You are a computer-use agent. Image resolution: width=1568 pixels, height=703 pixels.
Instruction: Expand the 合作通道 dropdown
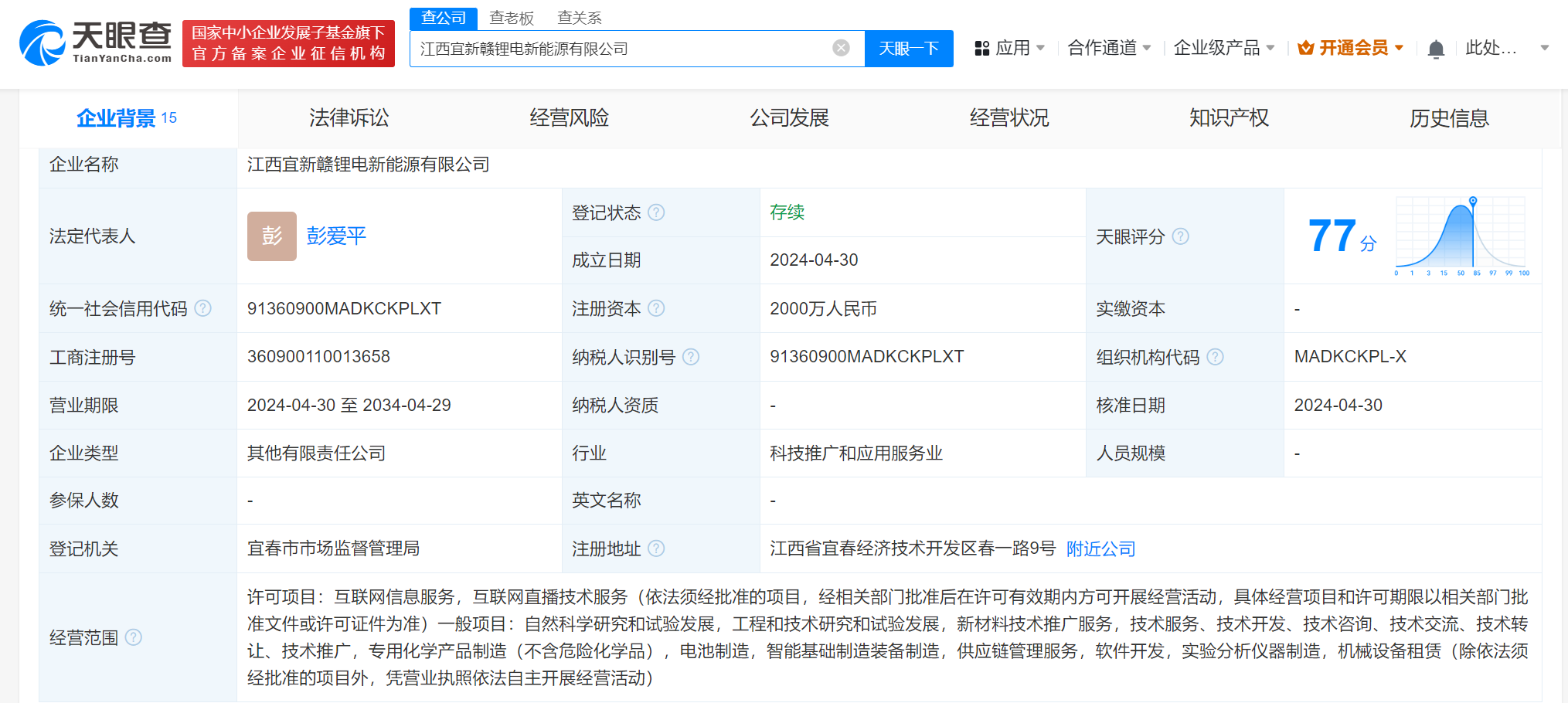point(1109,48)
